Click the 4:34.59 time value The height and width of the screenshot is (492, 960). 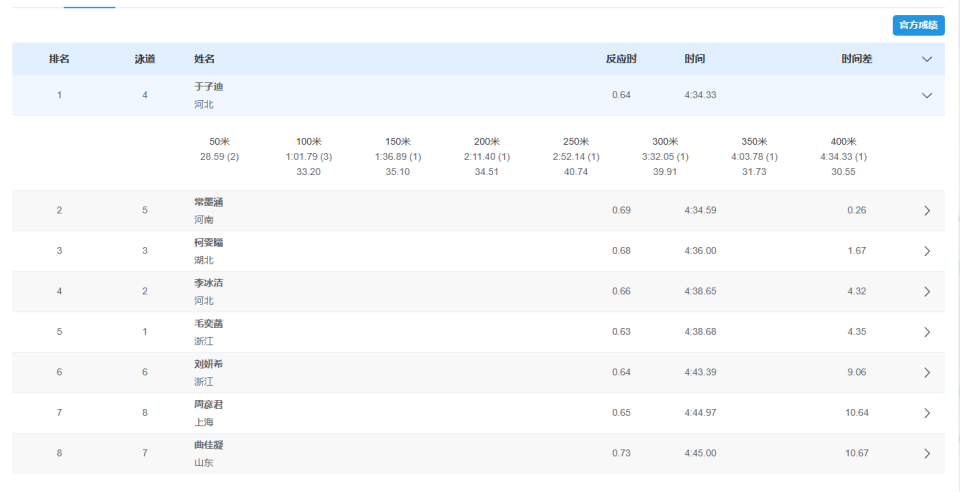pyautogui.click(x=700, y=211)
